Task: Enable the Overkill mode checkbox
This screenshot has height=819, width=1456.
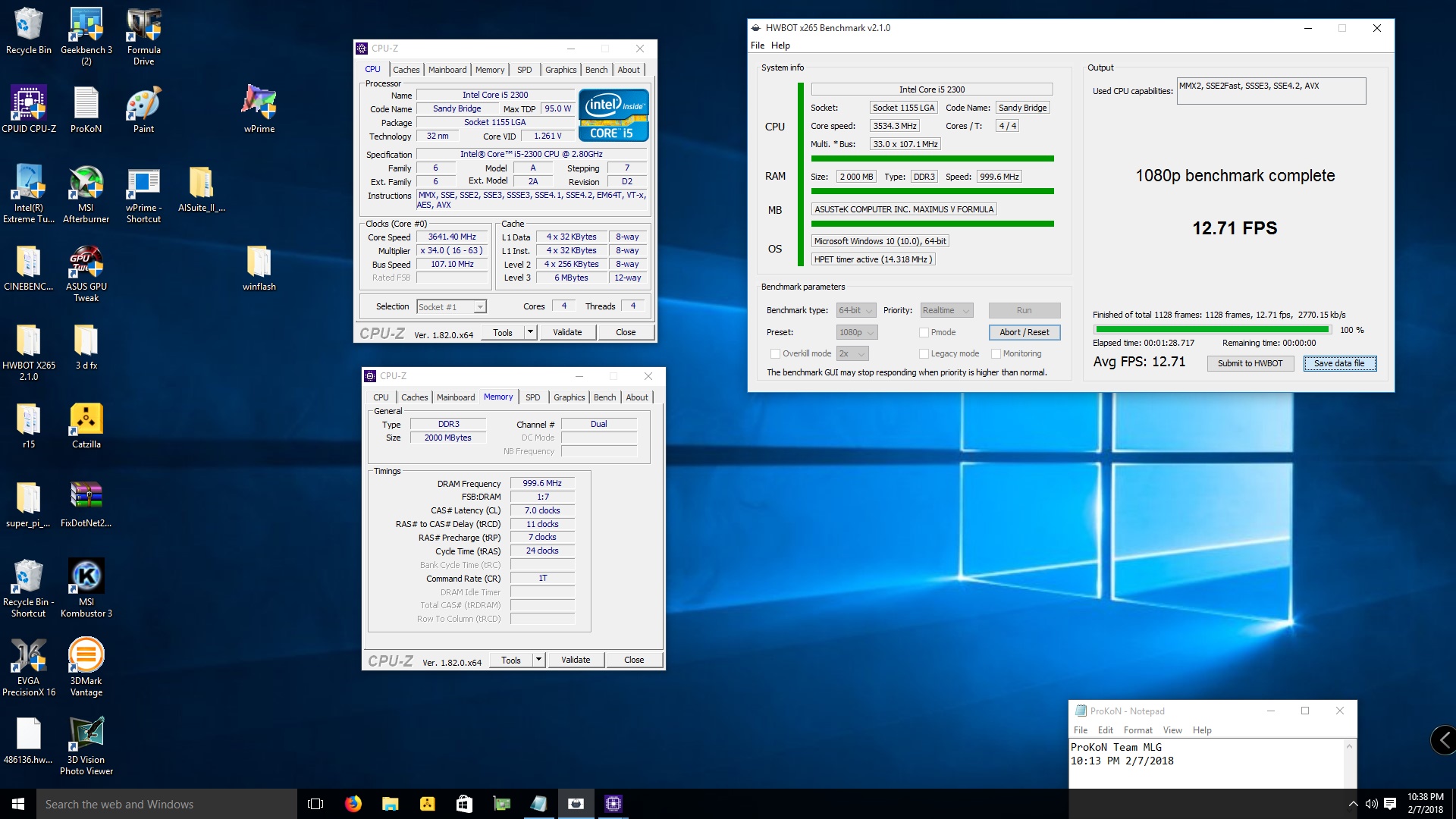Action: click(775, 353)
